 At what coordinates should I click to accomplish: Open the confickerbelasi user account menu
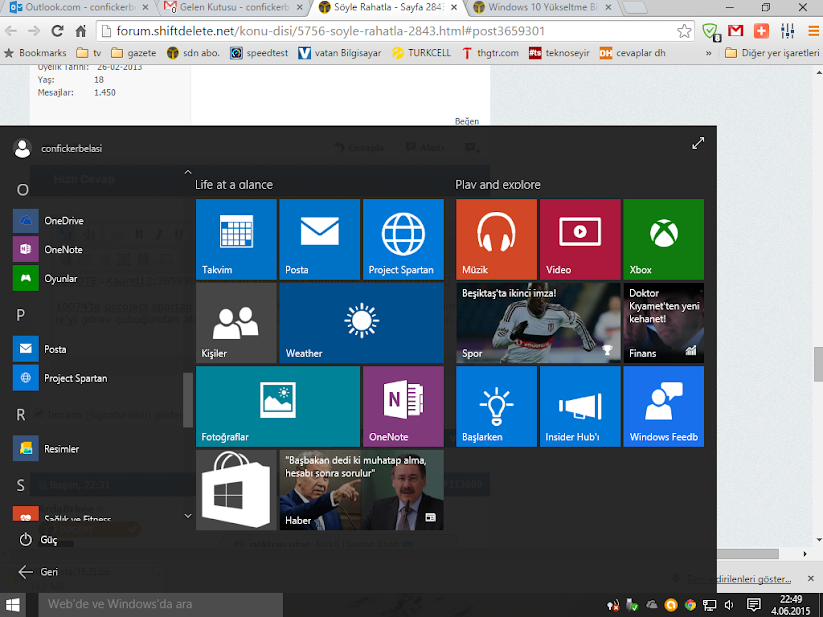pos(58,148)
